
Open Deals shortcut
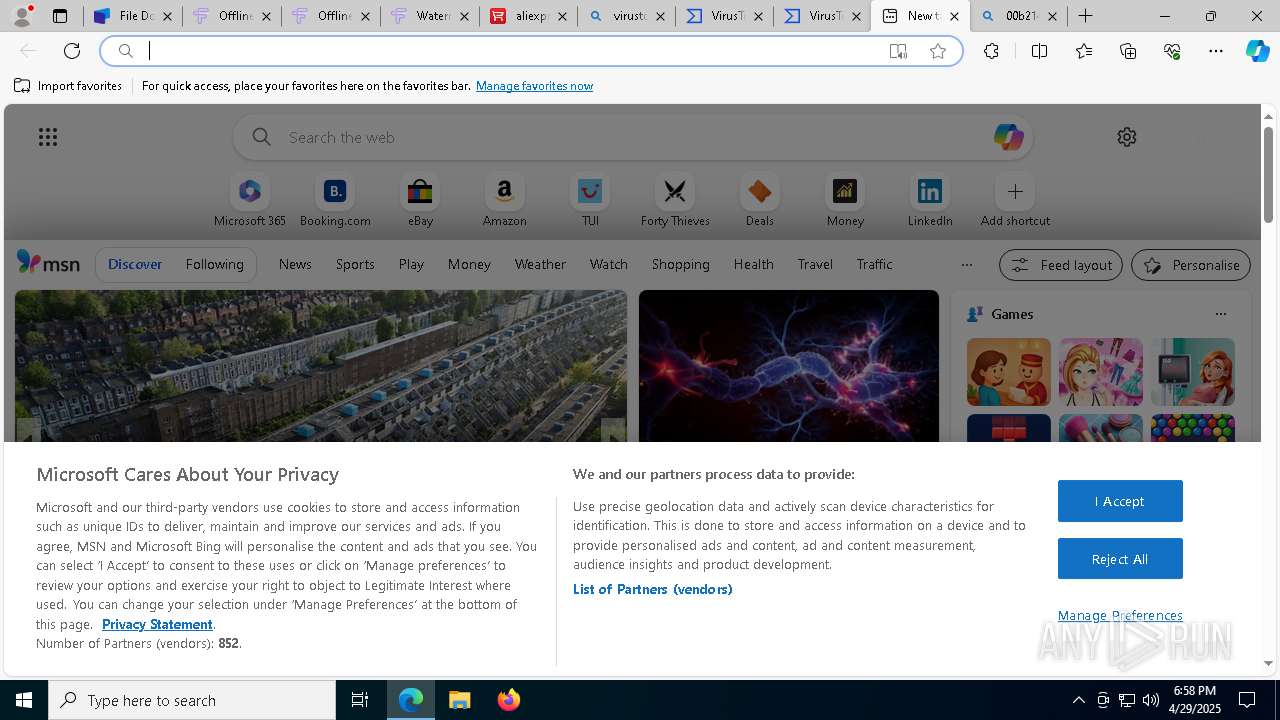(760, 201)
